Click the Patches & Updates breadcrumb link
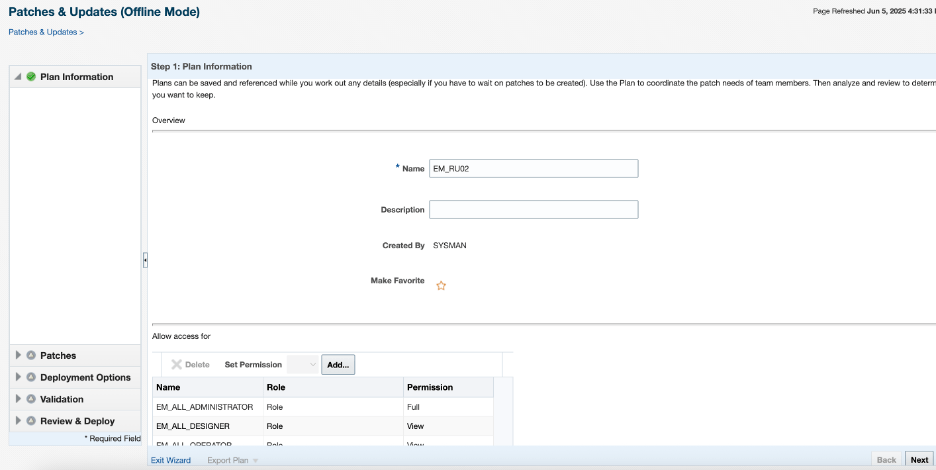 tap(43, 32)
